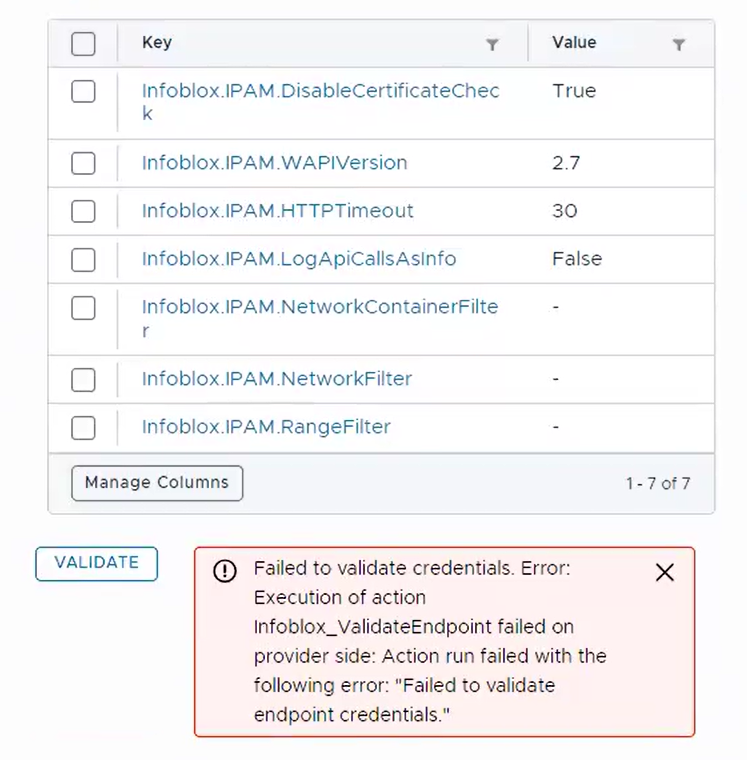Dismiss the validation error with X icon

click(664, 572)
